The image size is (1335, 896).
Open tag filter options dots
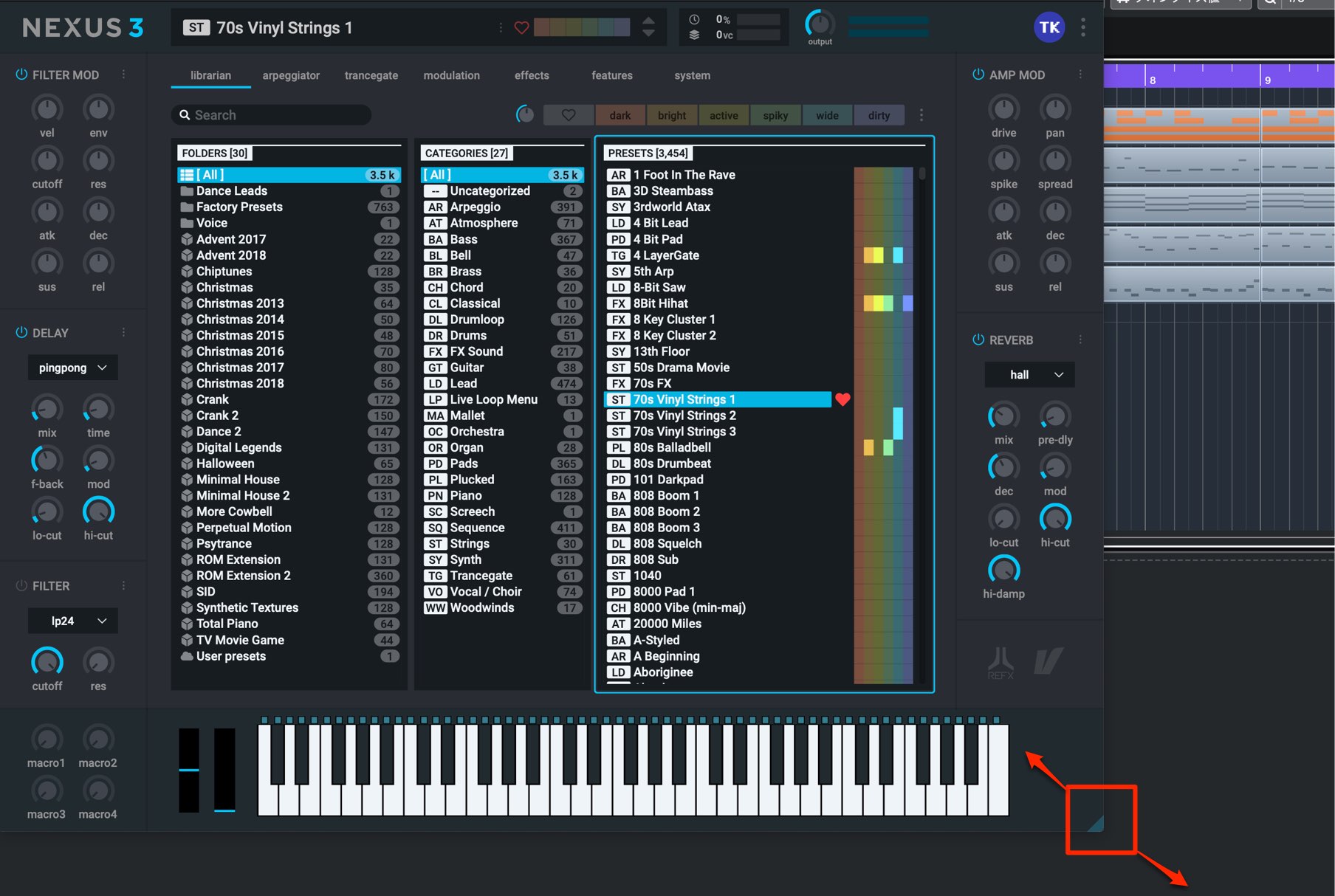[x=922, y=115]
